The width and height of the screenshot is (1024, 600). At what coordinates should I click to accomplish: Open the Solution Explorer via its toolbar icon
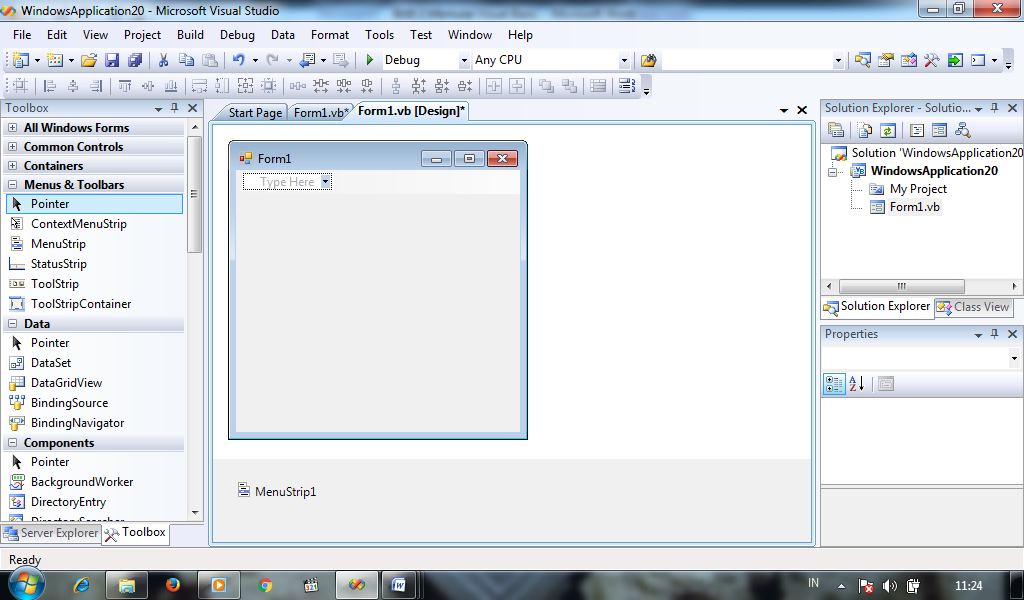click(864, 60)
